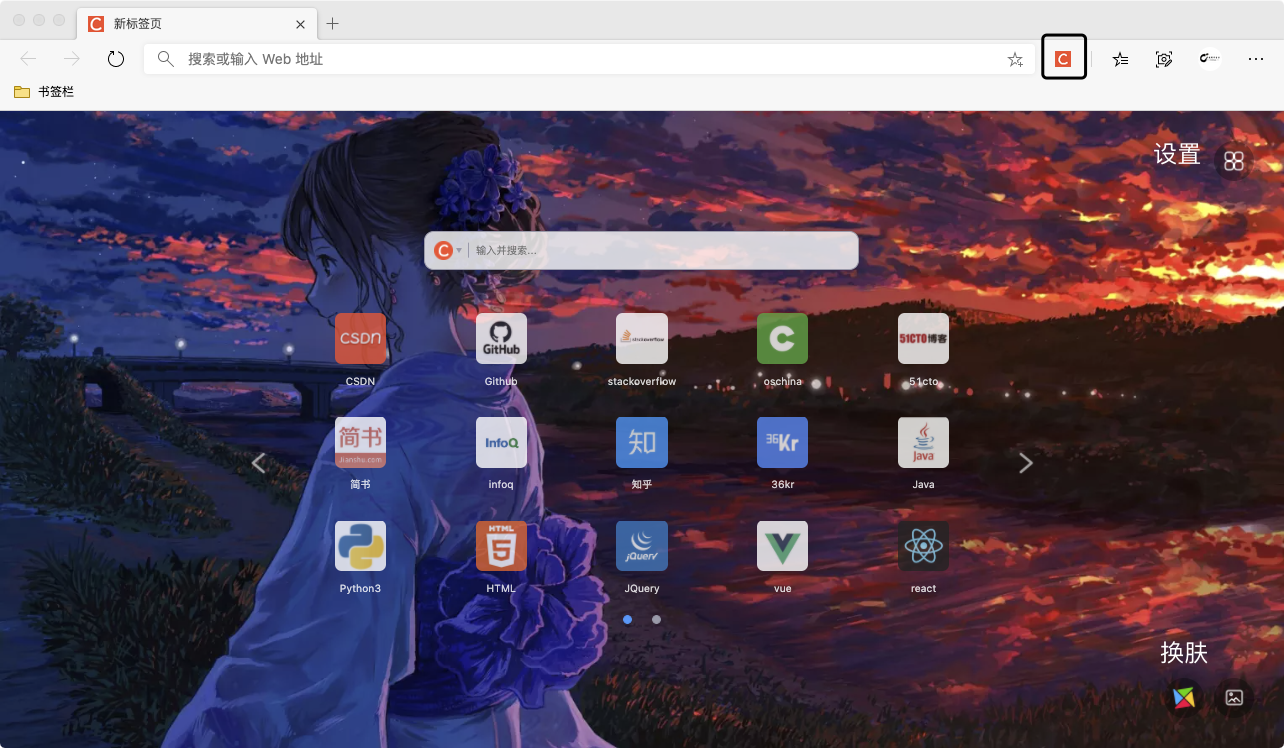Open the Java shortcut icon
1284x748 pixels.
[x=923, y=442]
